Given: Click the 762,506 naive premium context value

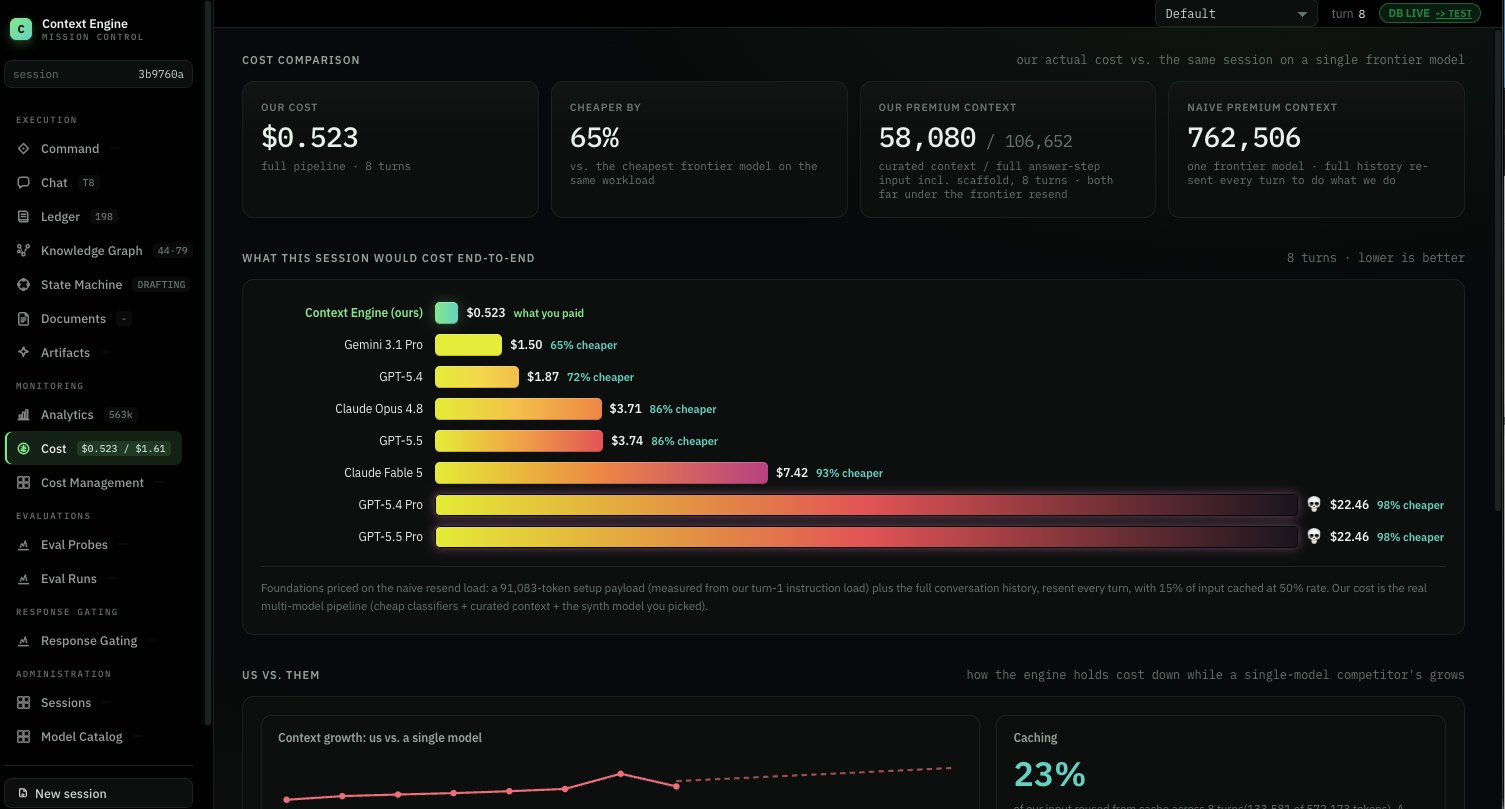Looking at the screenshot, I should (x=1244, y=137).
